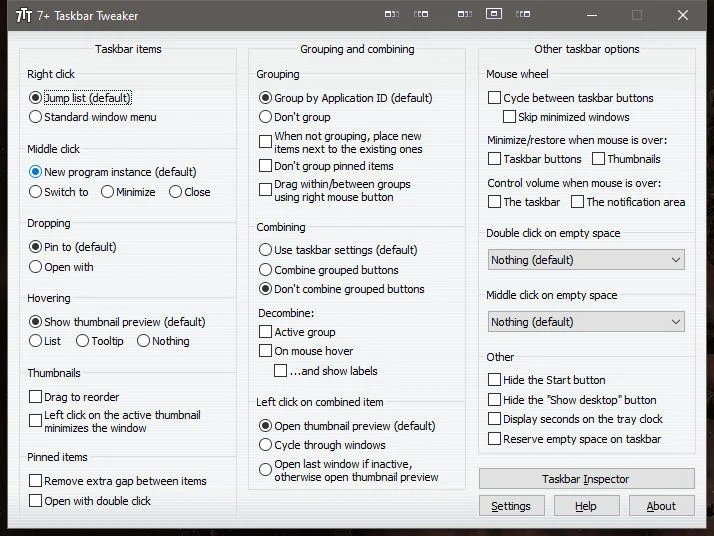Click the framed window icon in the title bar
714x536 pixels.
point(494,14)
